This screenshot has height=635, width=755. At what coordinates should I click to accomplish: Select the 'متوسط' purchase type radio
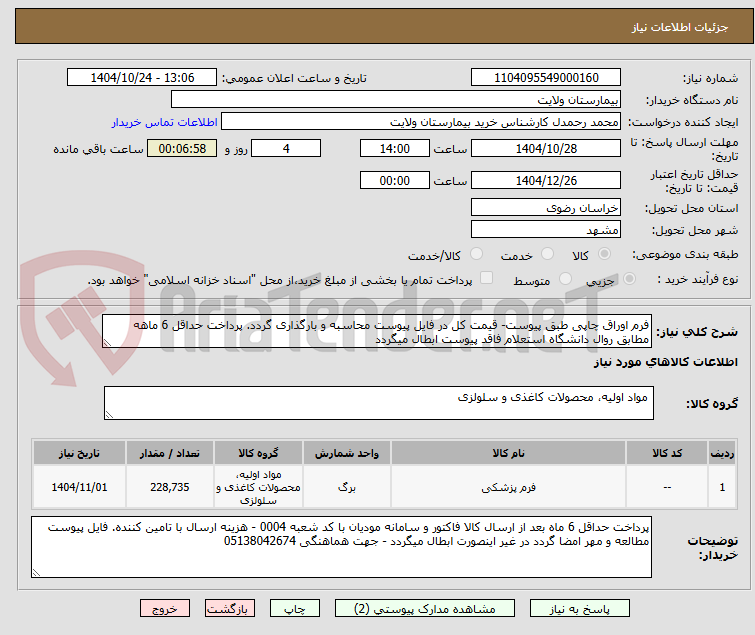[565, 279]
